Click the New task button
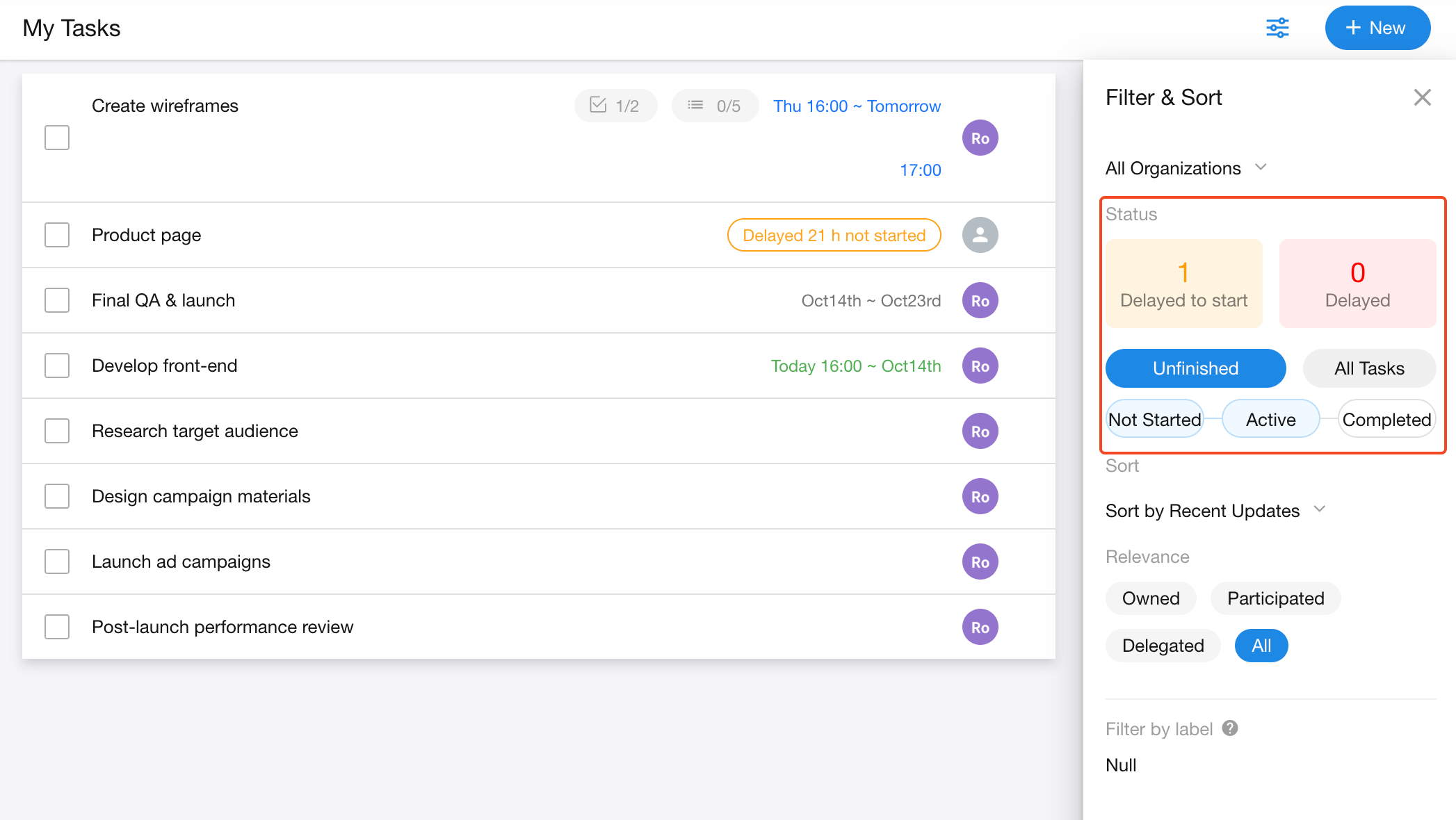Image resolution: width=1456 pixels, height=820 pixels. tap(1377, 28)
